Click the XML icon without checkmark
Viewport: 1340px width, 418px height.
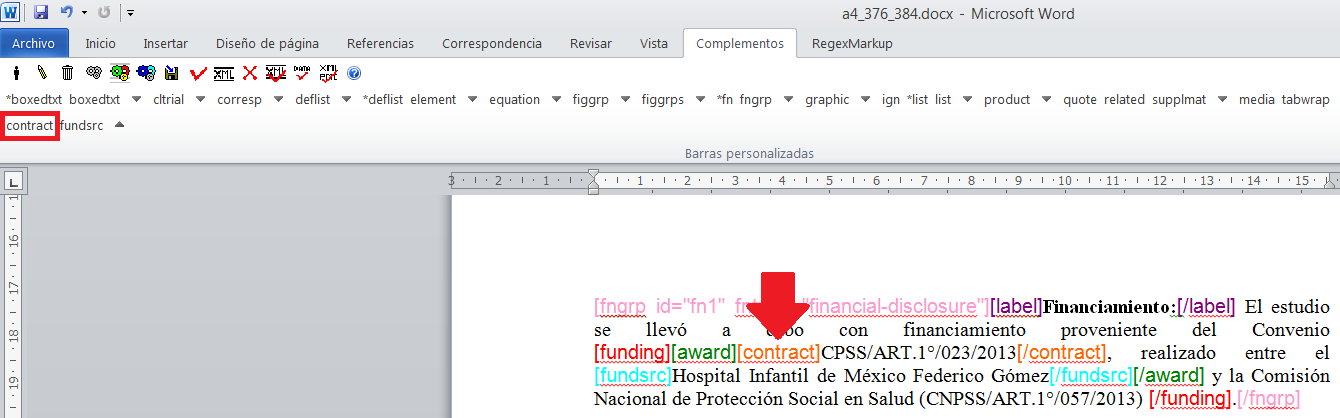225,73
